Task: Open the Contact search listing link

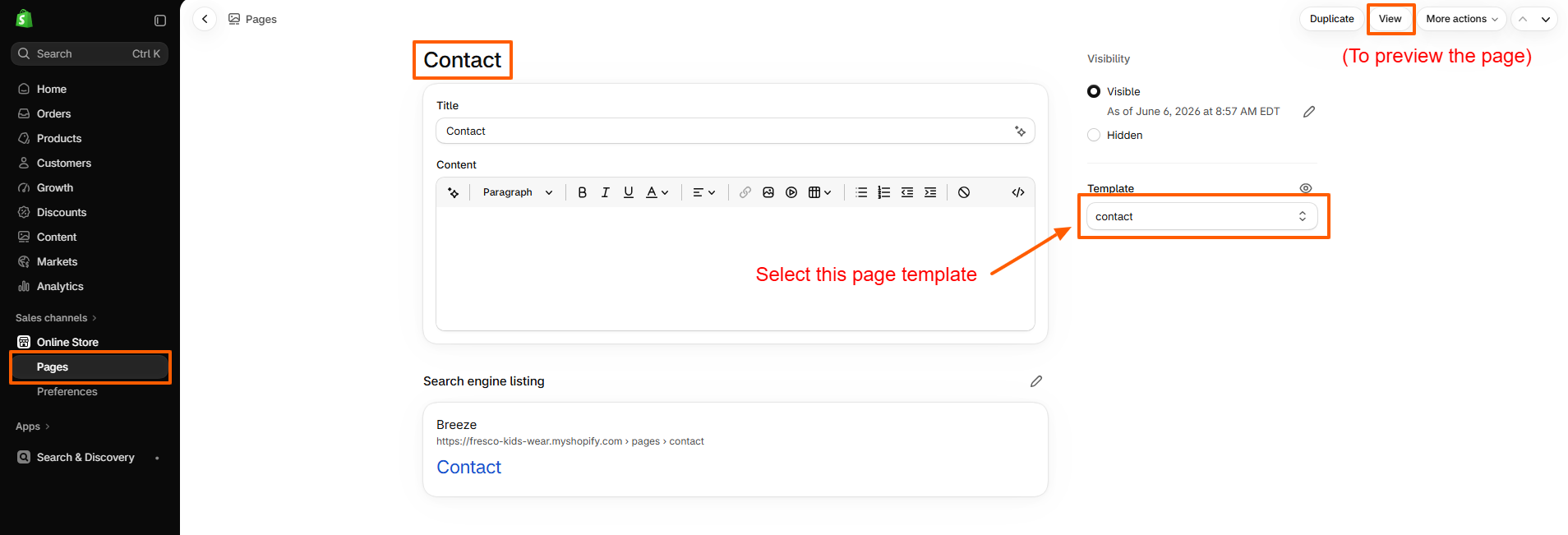Action: [468, 467]
